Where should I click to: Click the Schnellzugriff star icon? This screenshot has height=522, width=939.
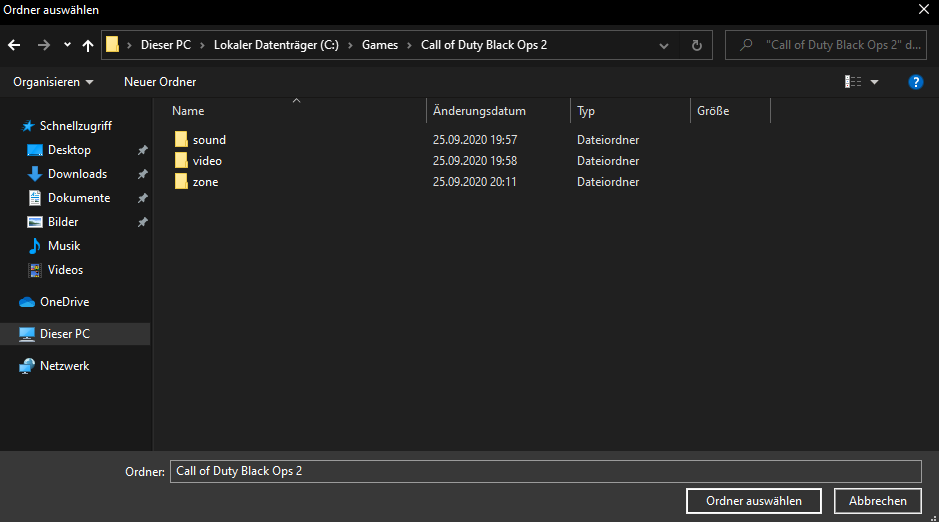[28, 126]
